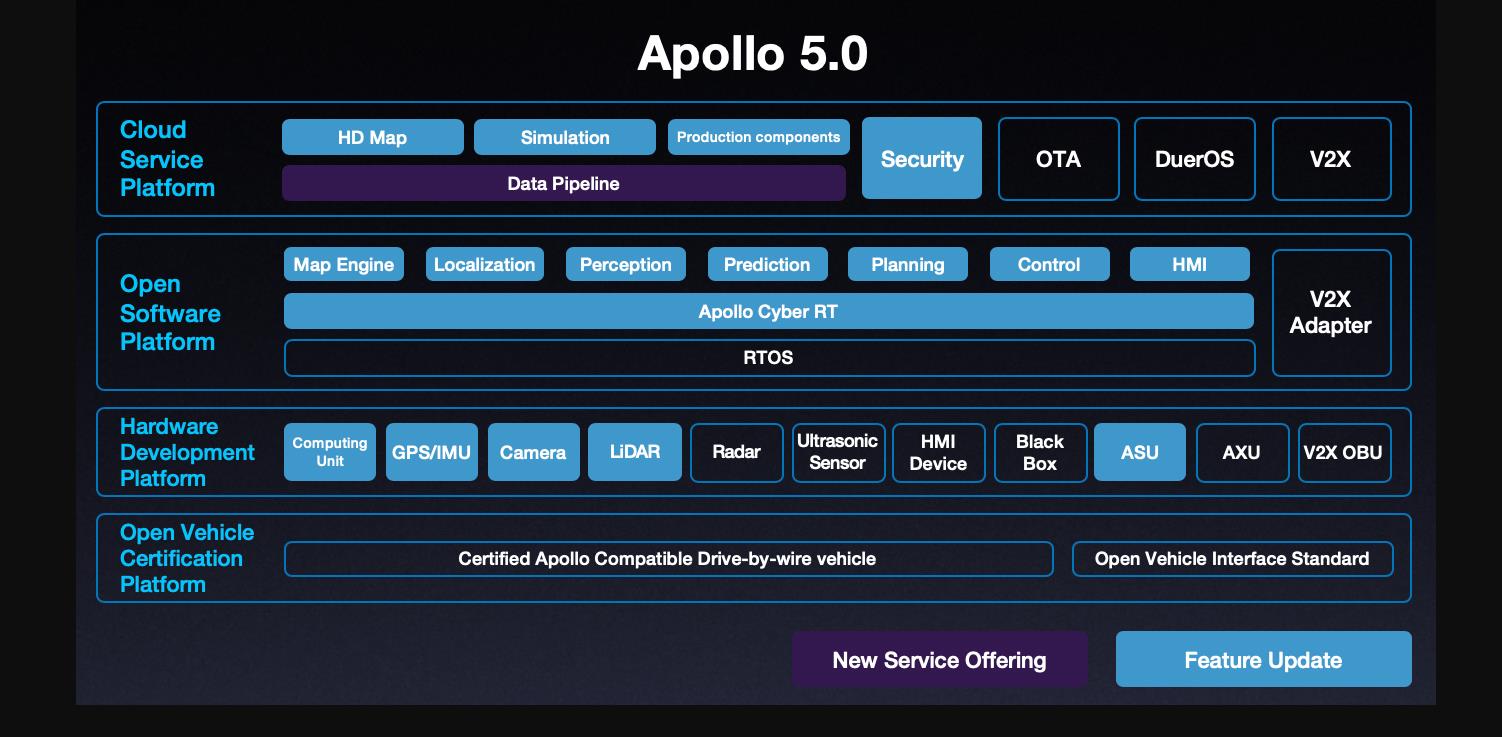Select the Radar box
The height and width of the screenshot is (737, 1502).
point(737,452)
